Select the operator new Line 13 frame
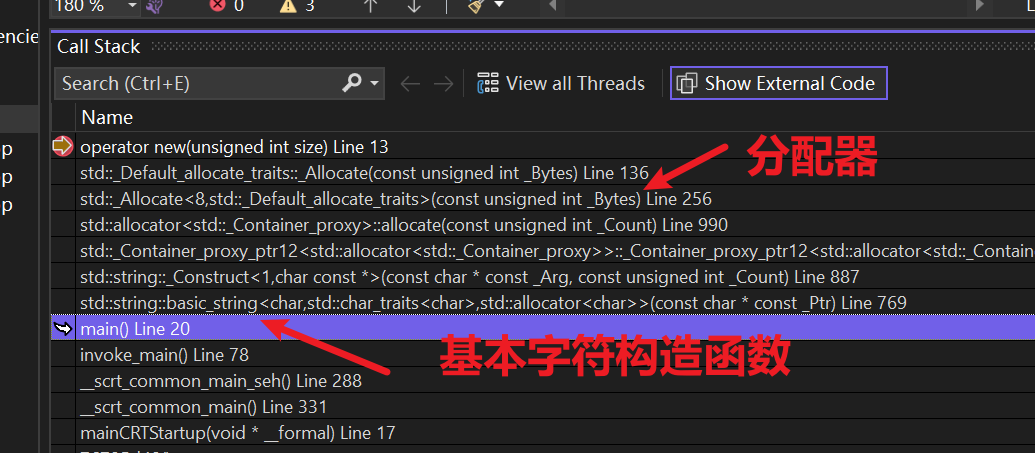Screen dimensions: 1035x453 tap(234, 146)
